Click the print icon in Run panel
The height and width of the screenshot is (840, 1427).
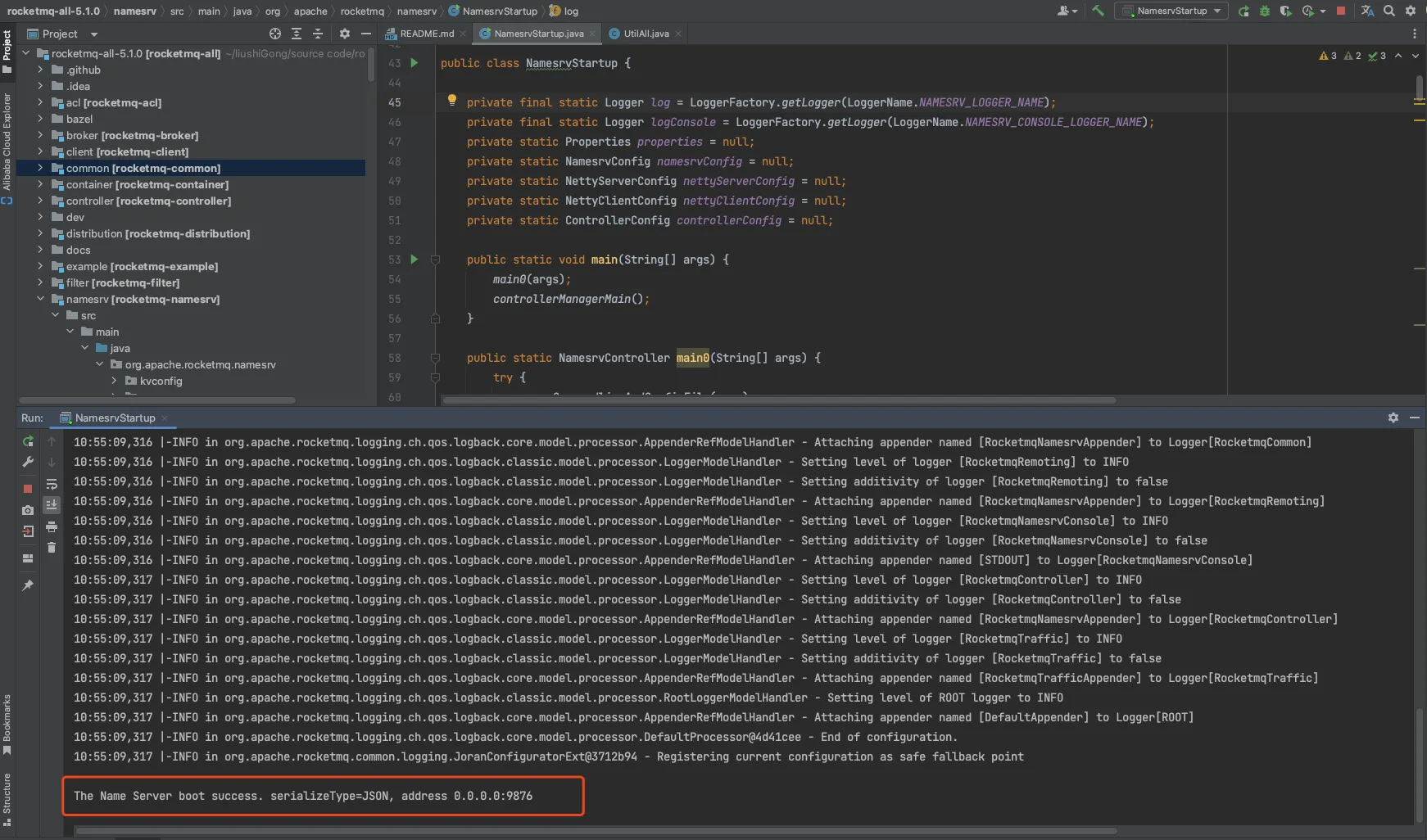[52, 526]
